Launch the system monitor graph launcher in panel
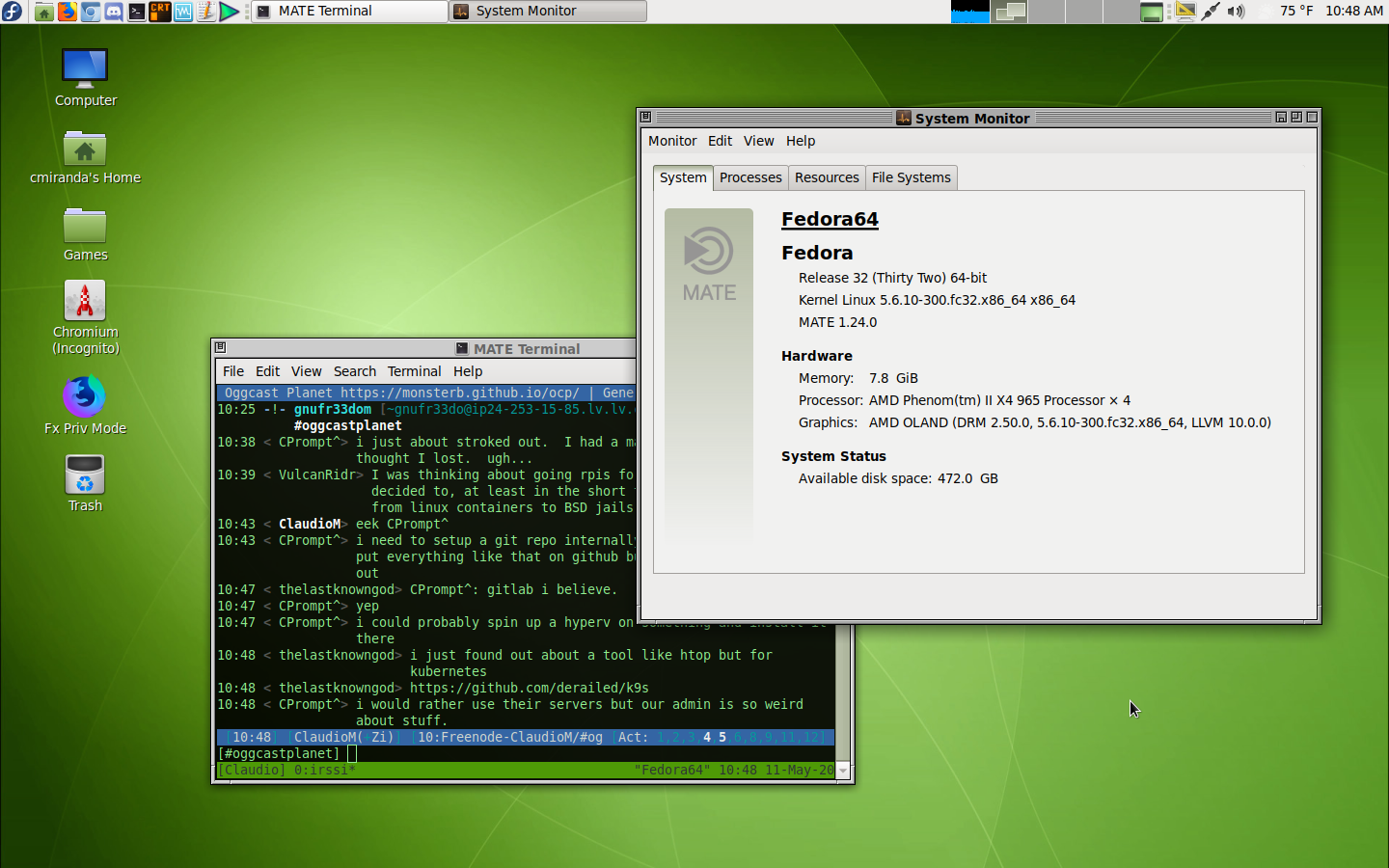The width and height of the screenshot is (1389, 868). pos(183,12)
